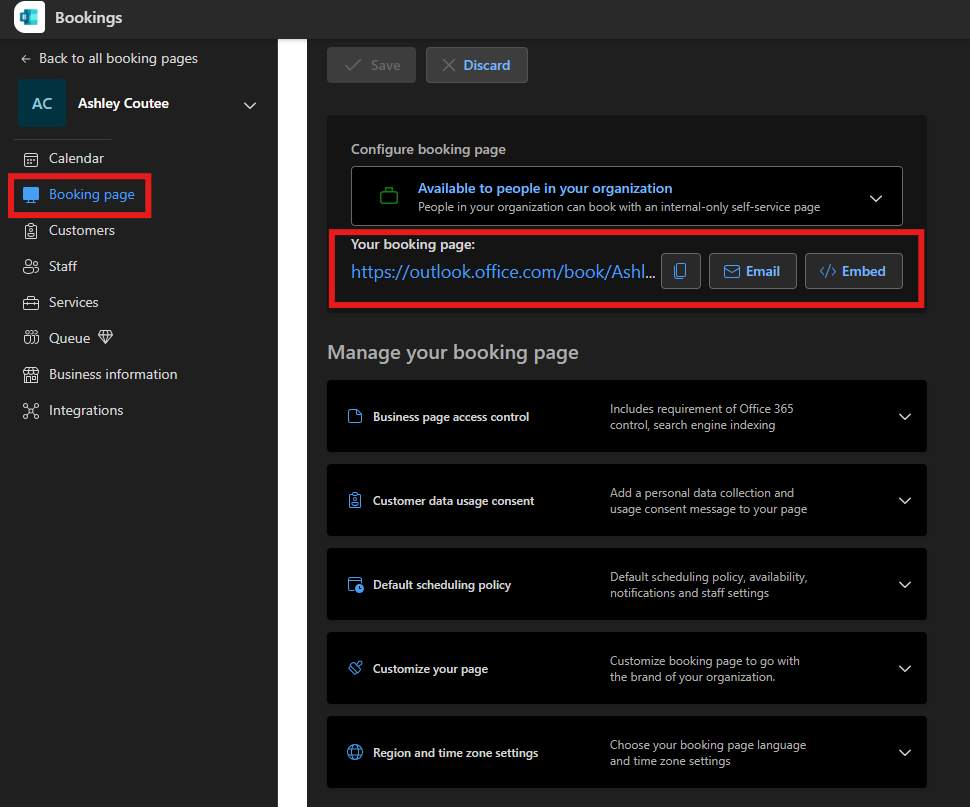Viewport: 970px width, 807px height.
Task: Select Booking page in the left navigation
Action: [x=92, y=194]
